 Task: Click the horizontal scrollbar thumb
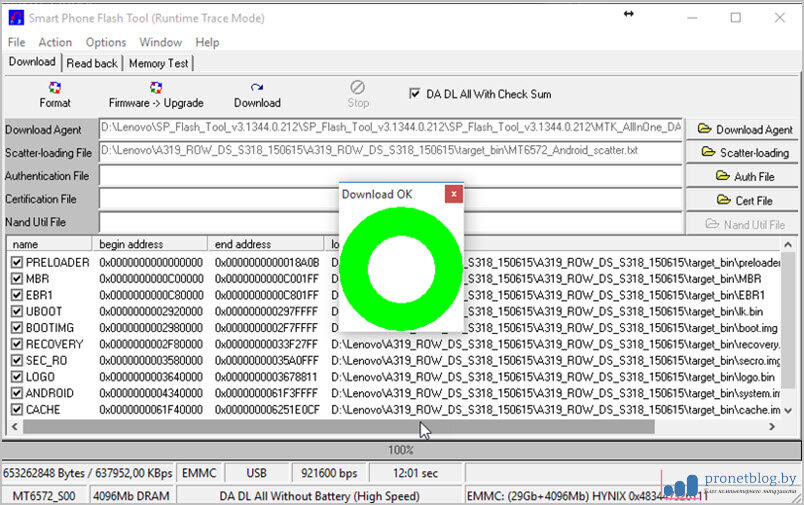338,427
